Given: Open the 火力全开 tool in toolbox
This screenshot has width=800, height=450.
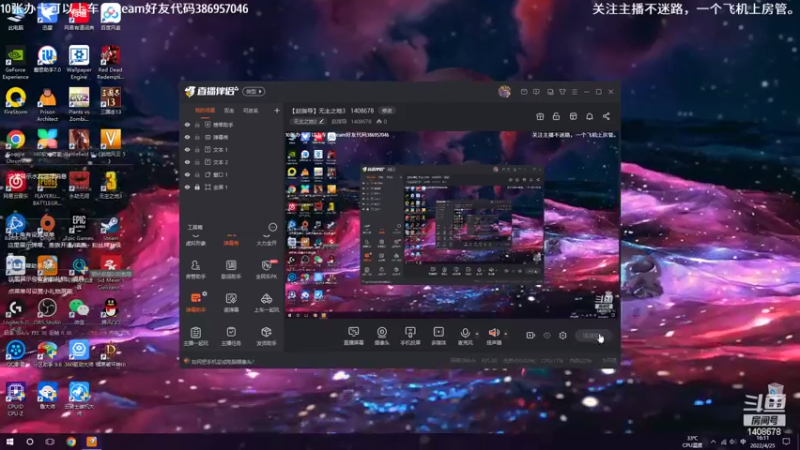Looking at the screenshot, I should (x=266, y=239).
